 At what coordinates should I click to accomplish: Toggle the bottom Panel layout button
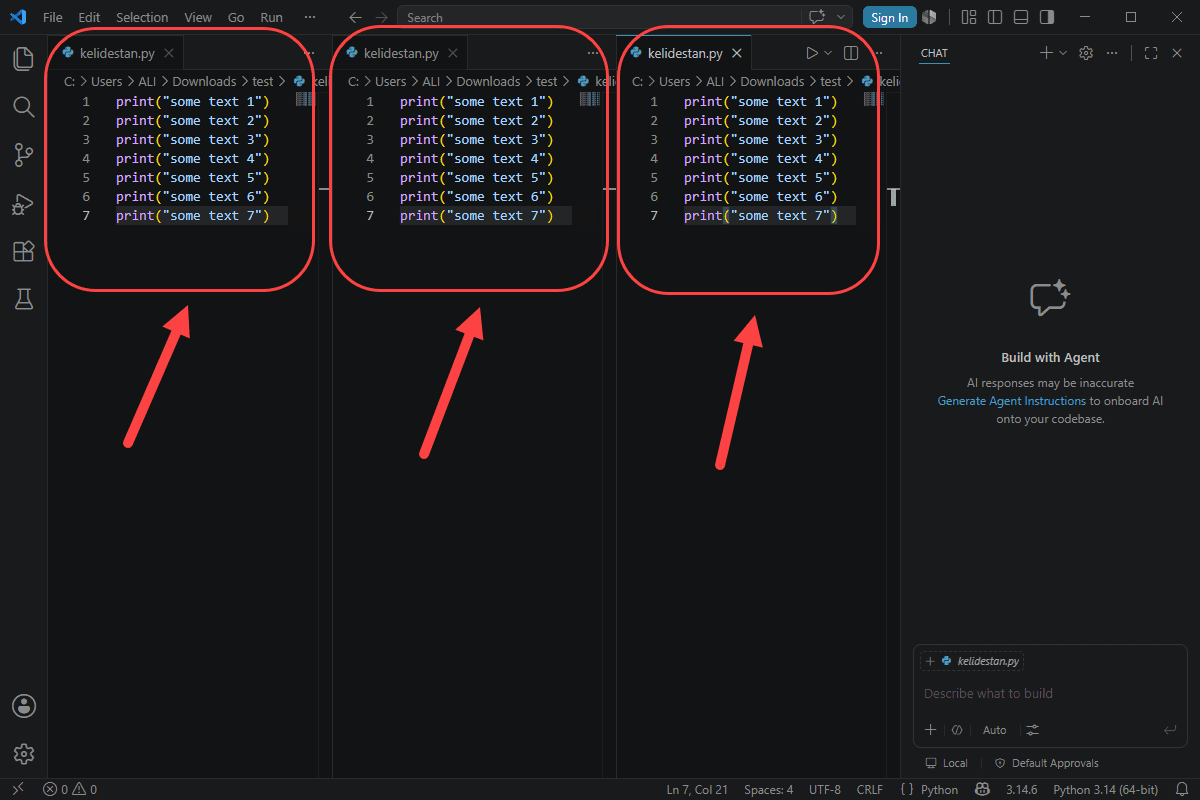pos(1020,17)
